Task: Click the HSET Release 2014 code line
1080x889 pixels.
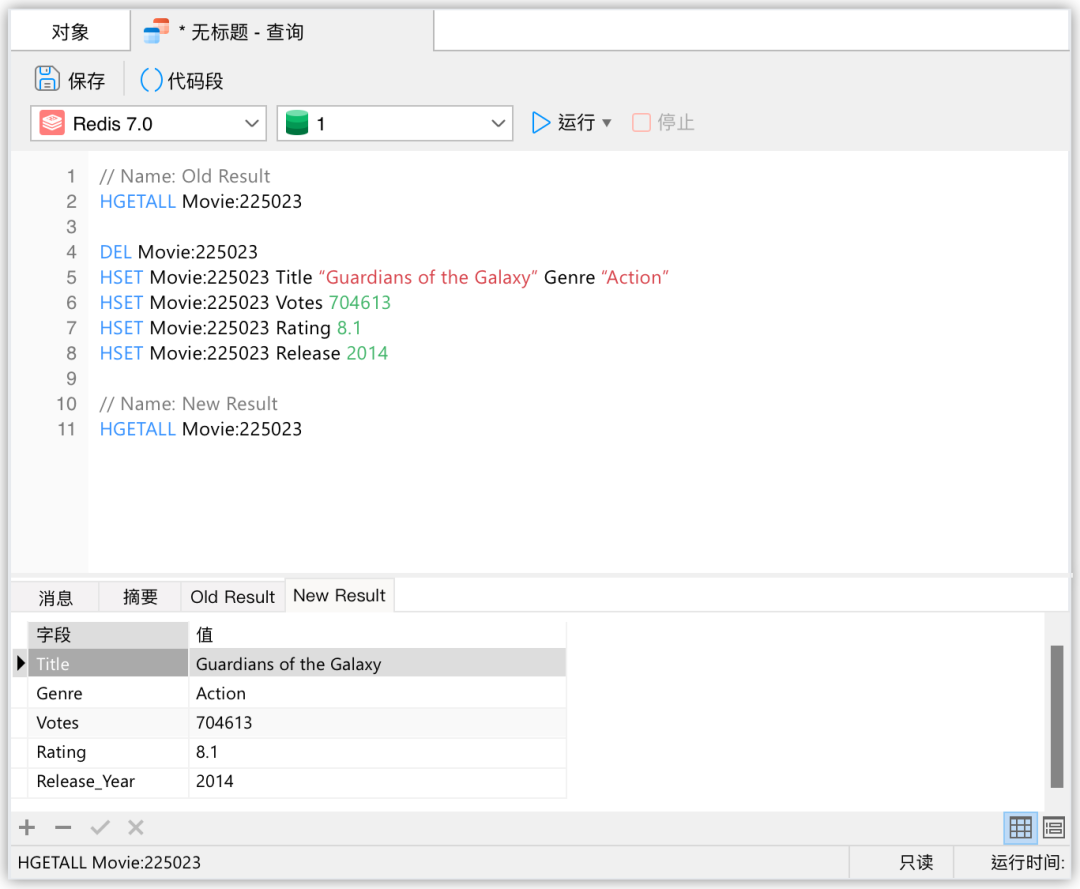Action: [x=244, y=353]
